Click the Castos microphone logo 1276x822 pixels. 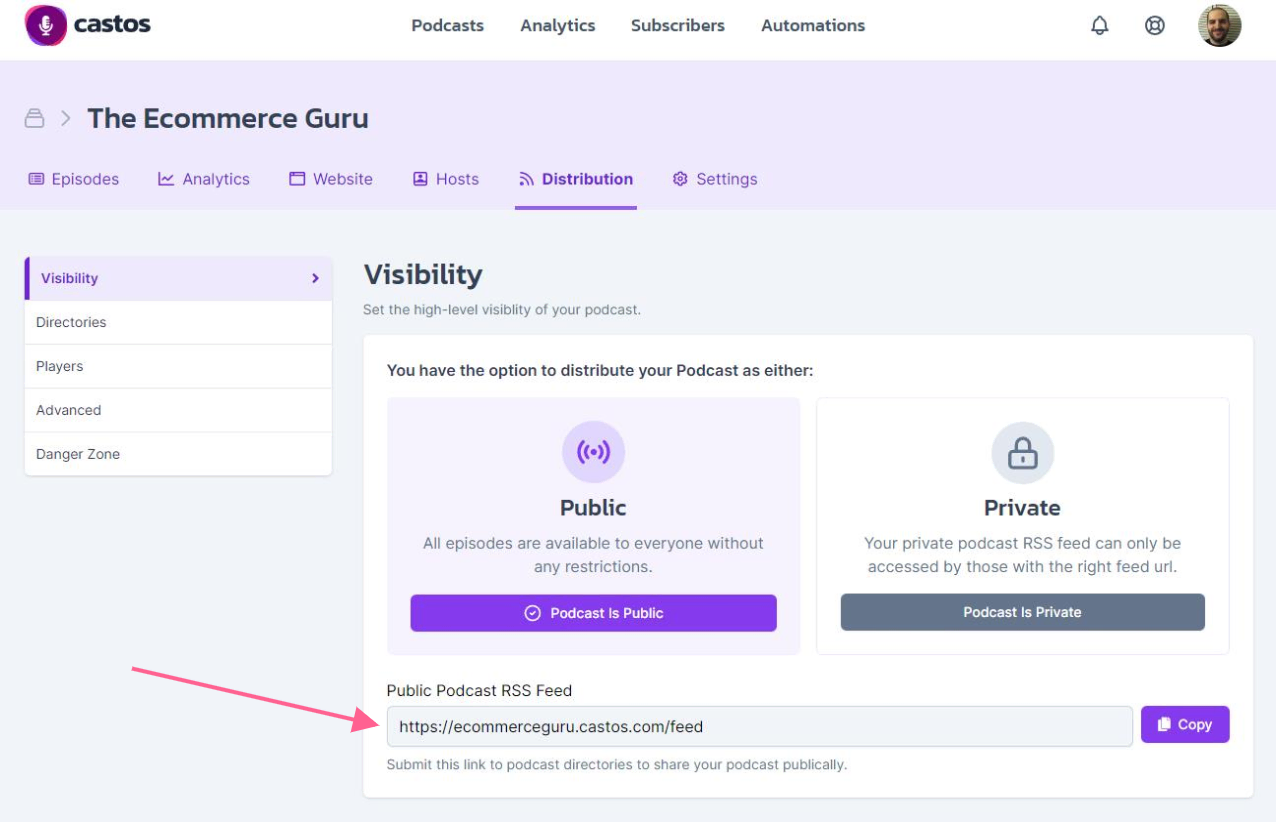tap(45, 25)
